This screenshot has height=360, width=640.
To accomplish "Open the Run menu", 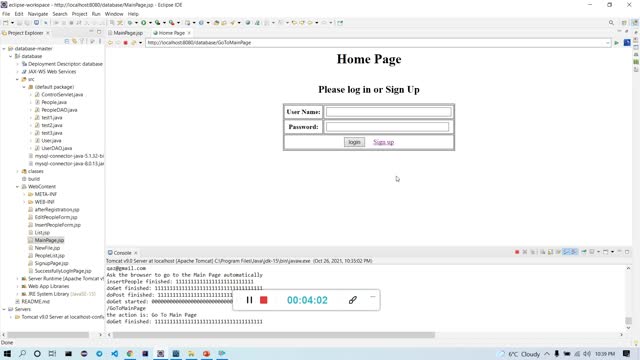I will coord(96,14).
